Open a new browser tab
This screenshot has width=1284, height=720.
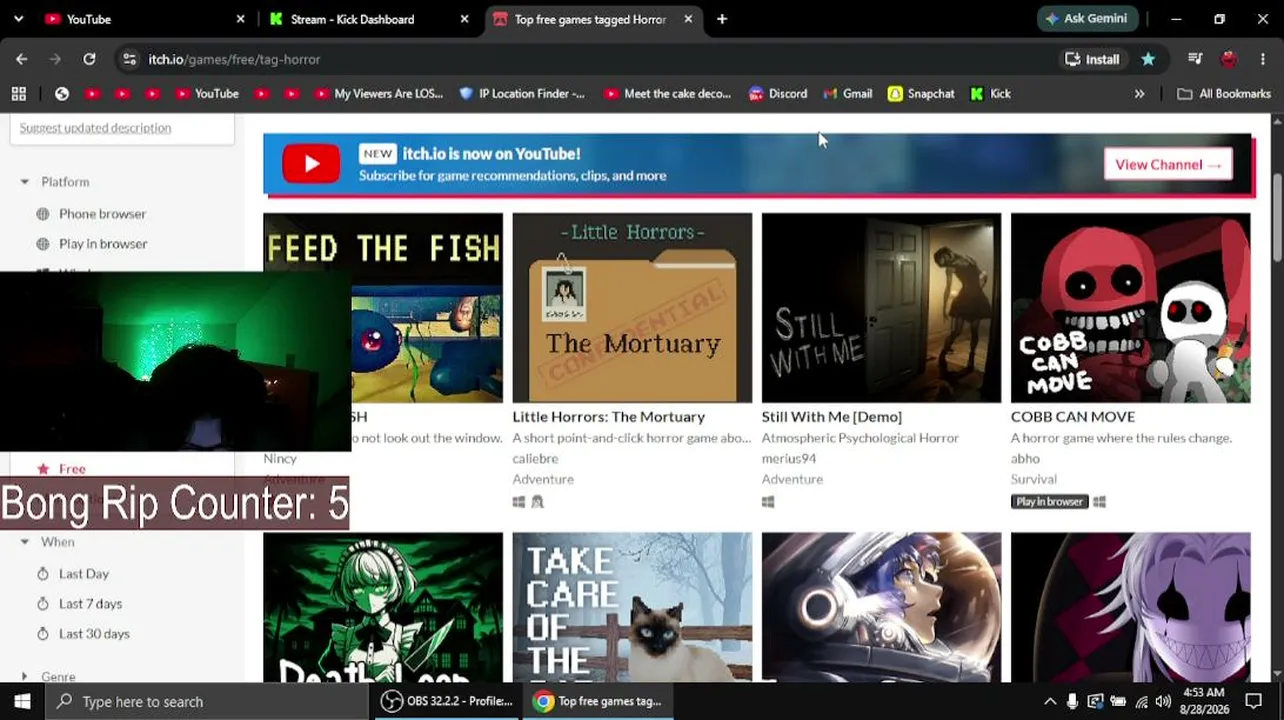(x=722, y=19)
